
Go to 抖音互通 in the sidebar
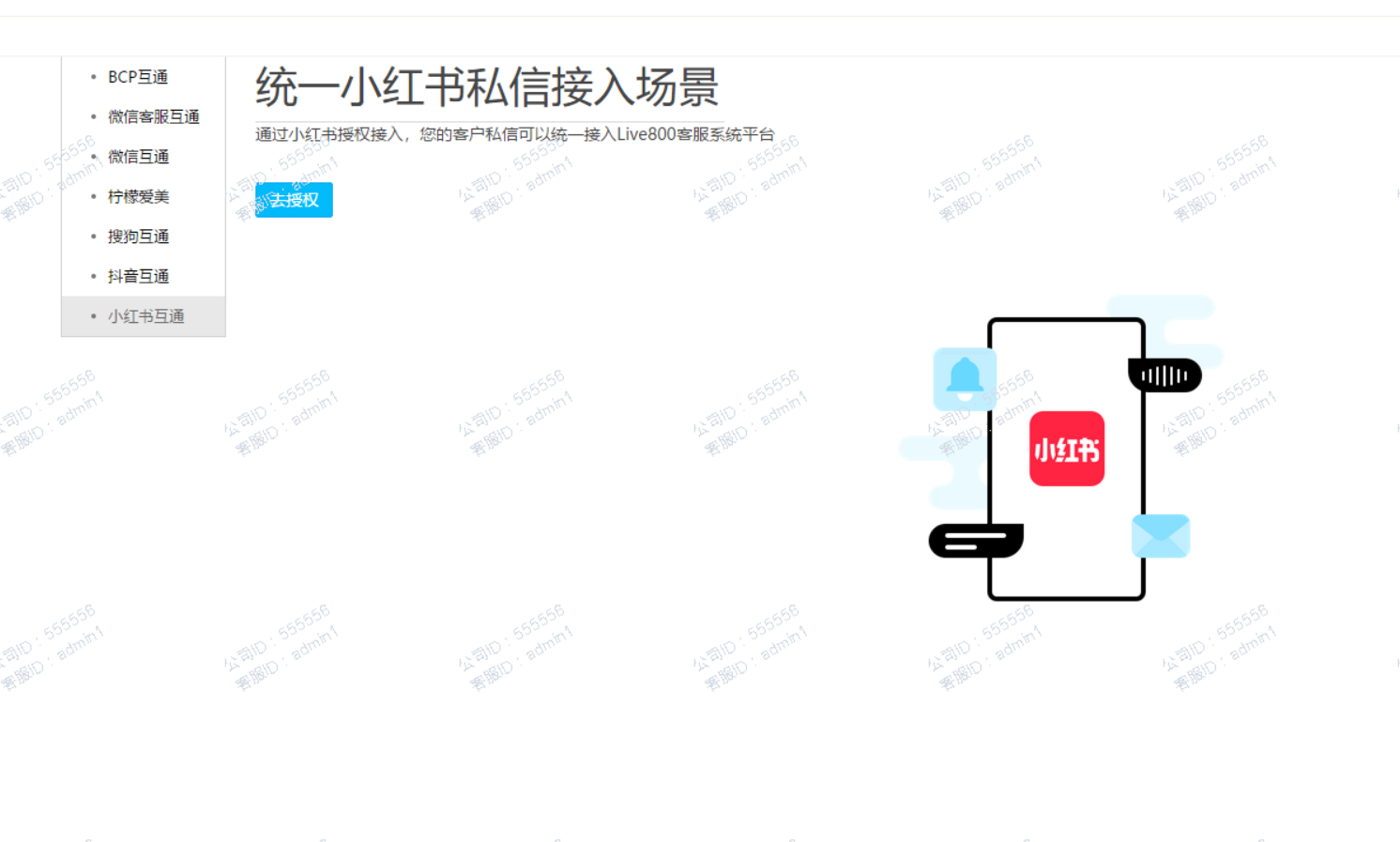pos(138,276)
